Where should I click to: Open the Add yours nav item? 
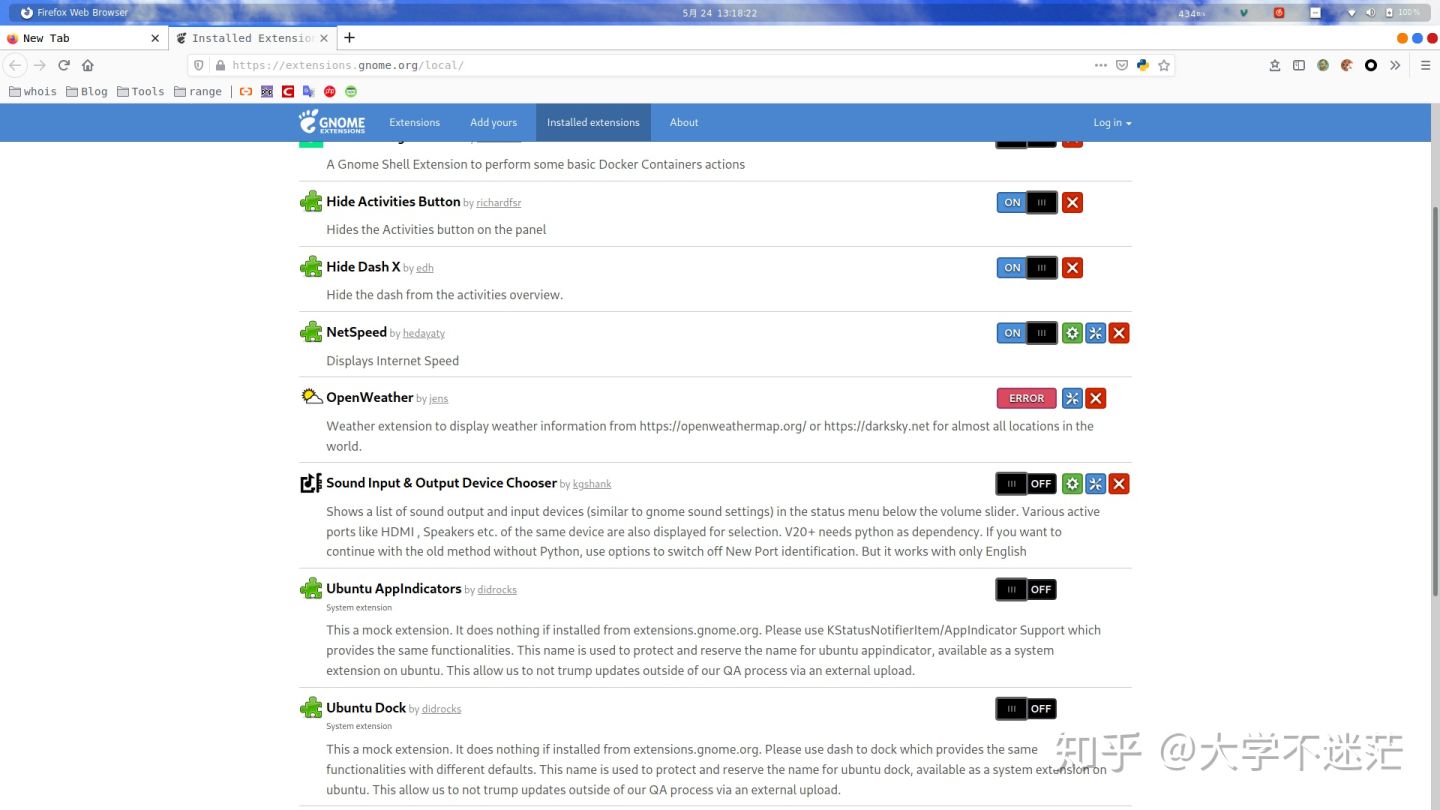coord(494,122)
